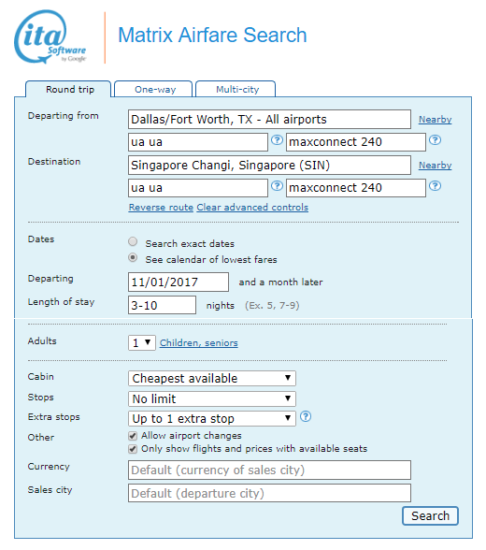This screenshot has width=486, height=550.
Task: Click the Reverse route link
Action: coord(161,207)
